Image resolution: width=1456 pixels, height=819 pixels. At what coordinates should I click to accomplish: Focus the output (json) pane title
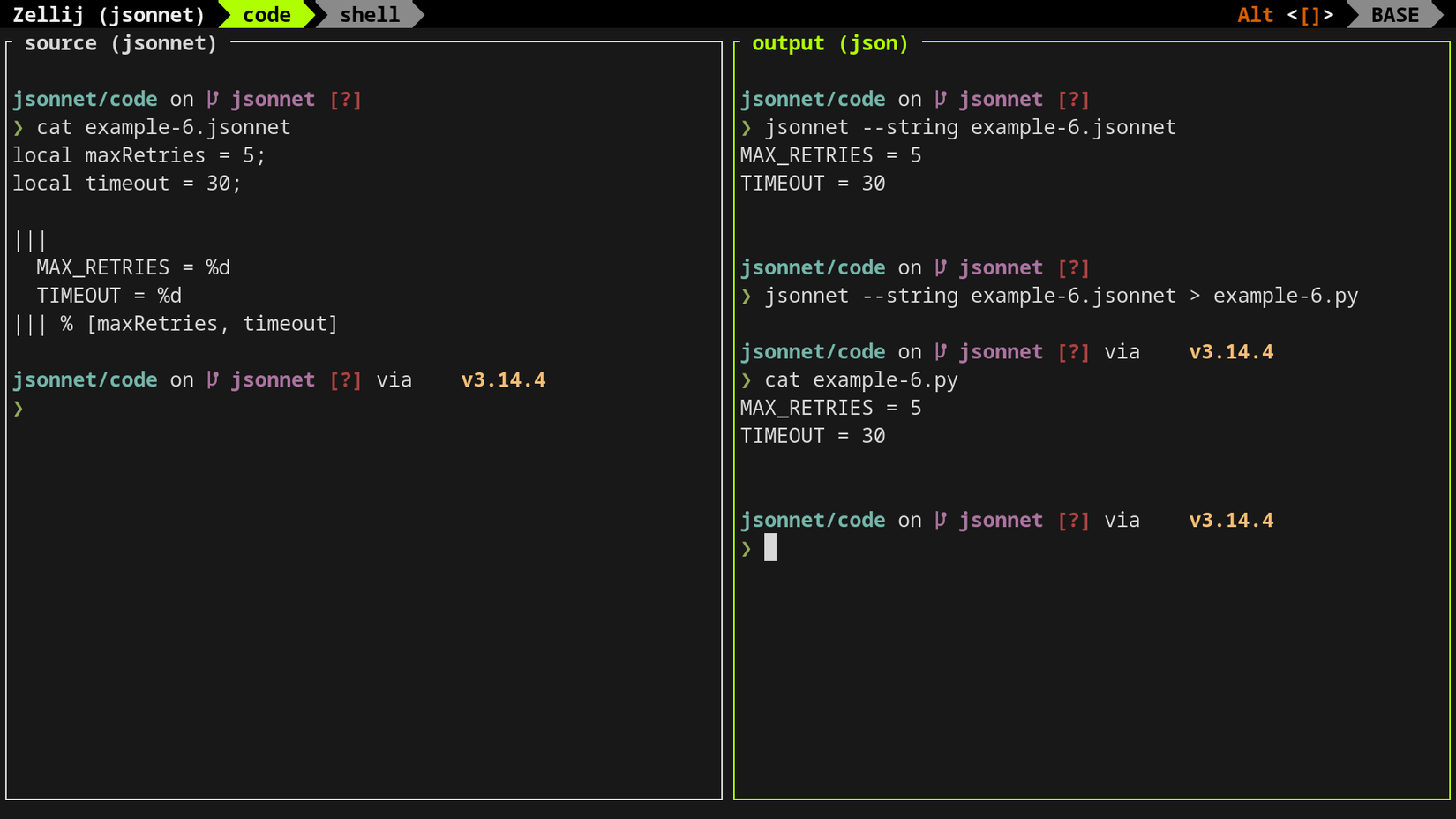point(829,43)
